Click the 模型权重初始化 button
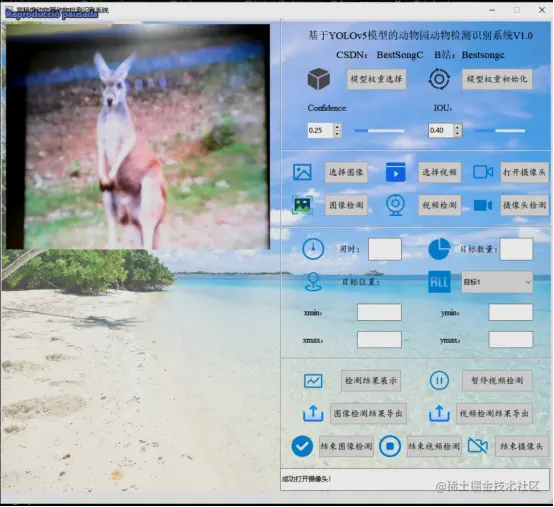 497,79
